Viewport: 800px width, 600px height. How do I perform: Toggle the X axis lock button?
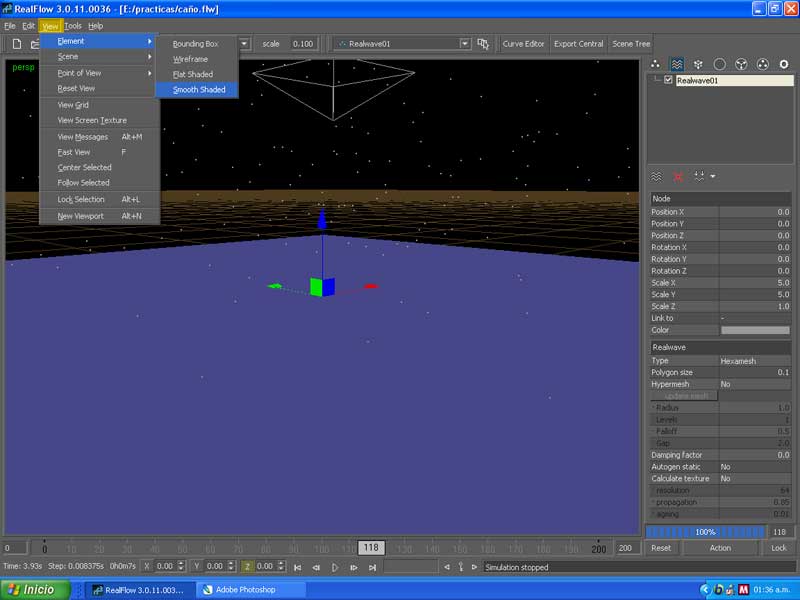click(x=146, y=566)
